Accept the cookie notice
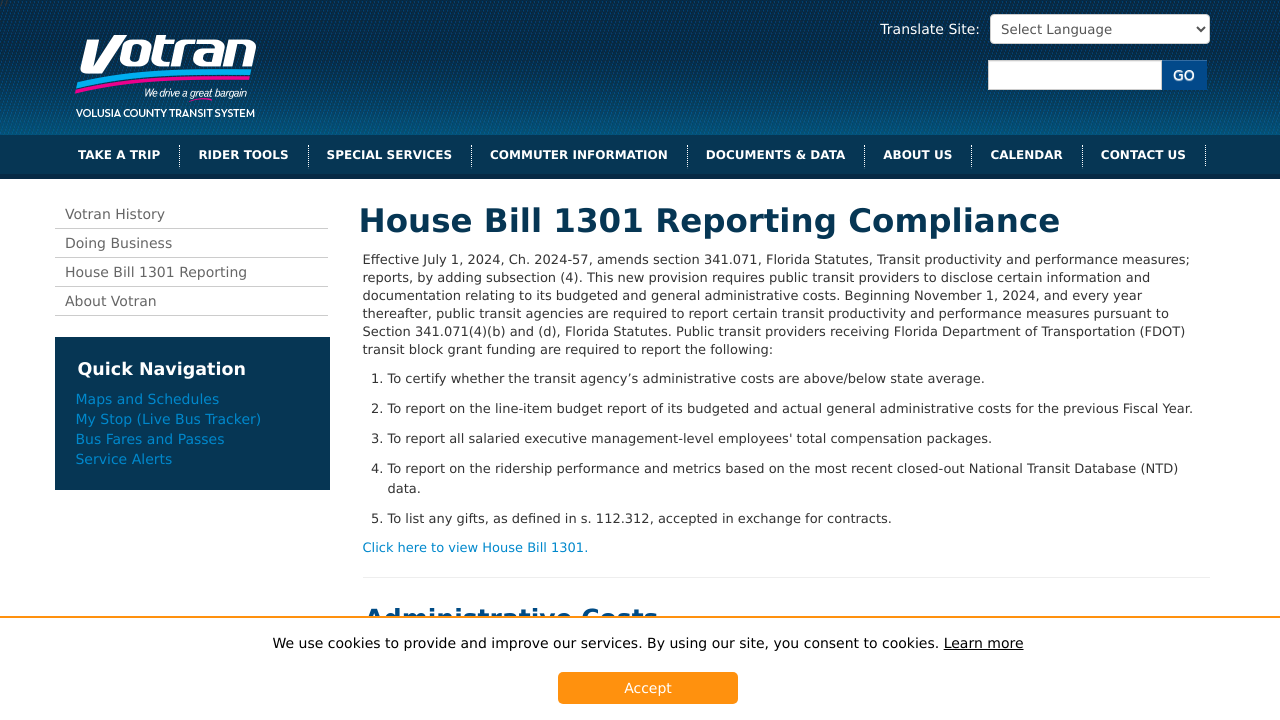1280x720 pixels. pyautogui.click(x=648, y=688)
